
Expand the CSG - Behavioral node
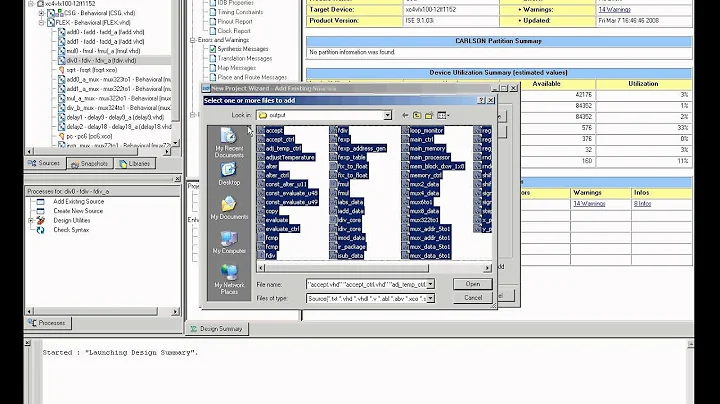41,13
